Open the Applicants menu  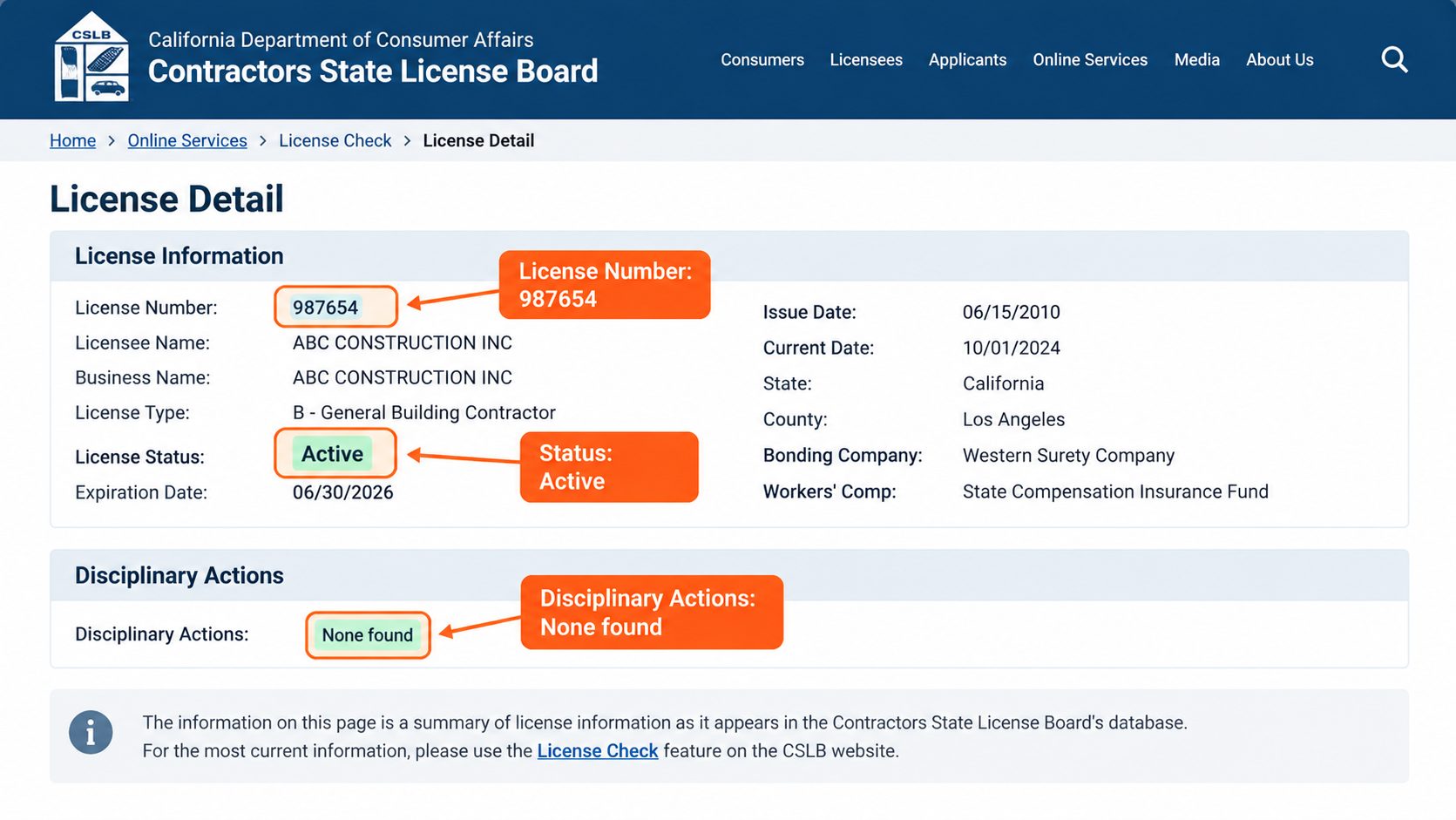coord(967,60)
